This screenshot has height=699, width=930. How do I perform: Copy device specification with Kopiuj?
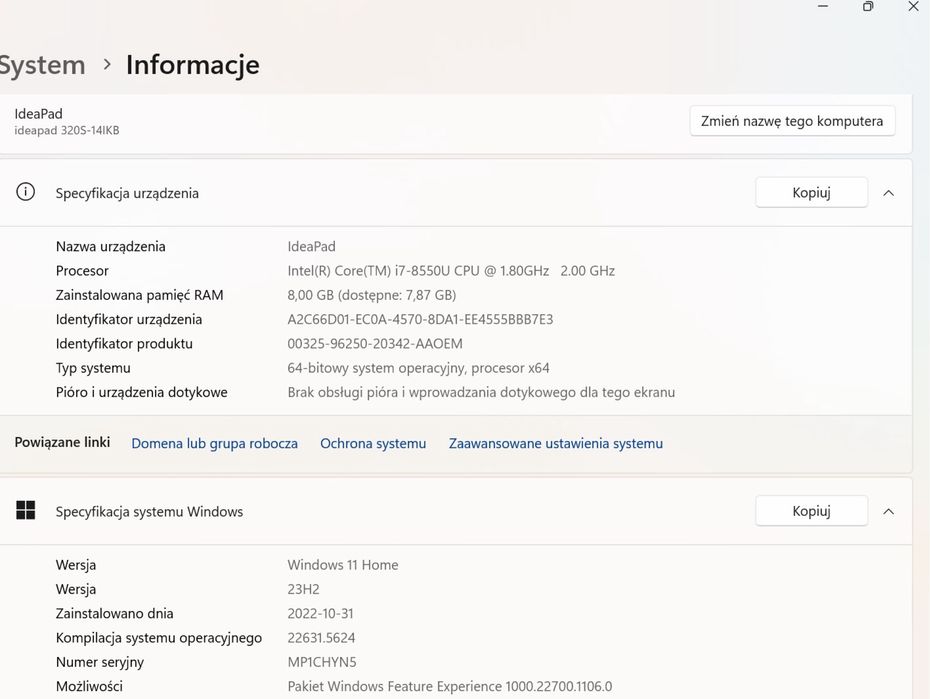(x=811, y=193)
